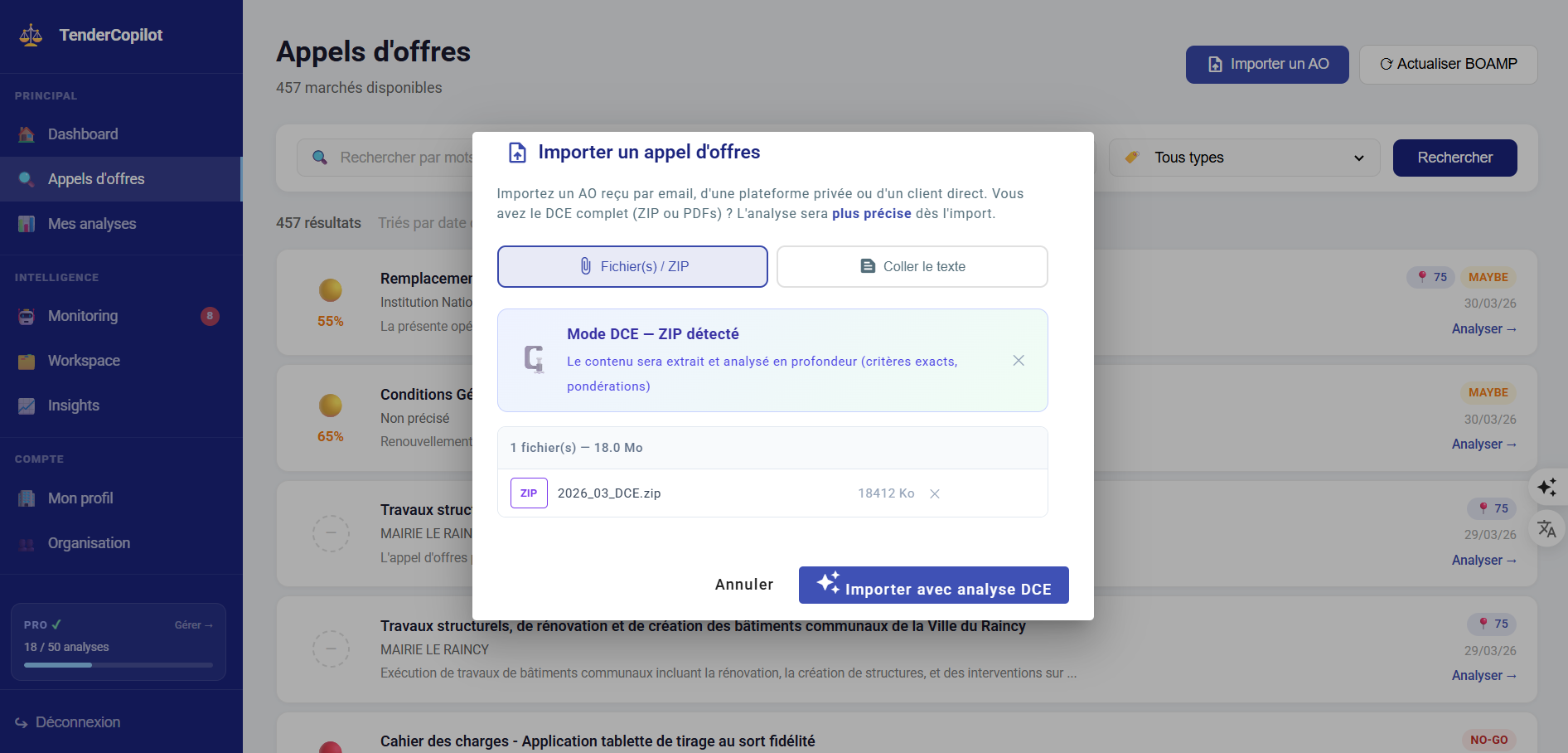Click the TenderCopilot scales logo
1568x753 pixels.
click(x=30, y=35)
